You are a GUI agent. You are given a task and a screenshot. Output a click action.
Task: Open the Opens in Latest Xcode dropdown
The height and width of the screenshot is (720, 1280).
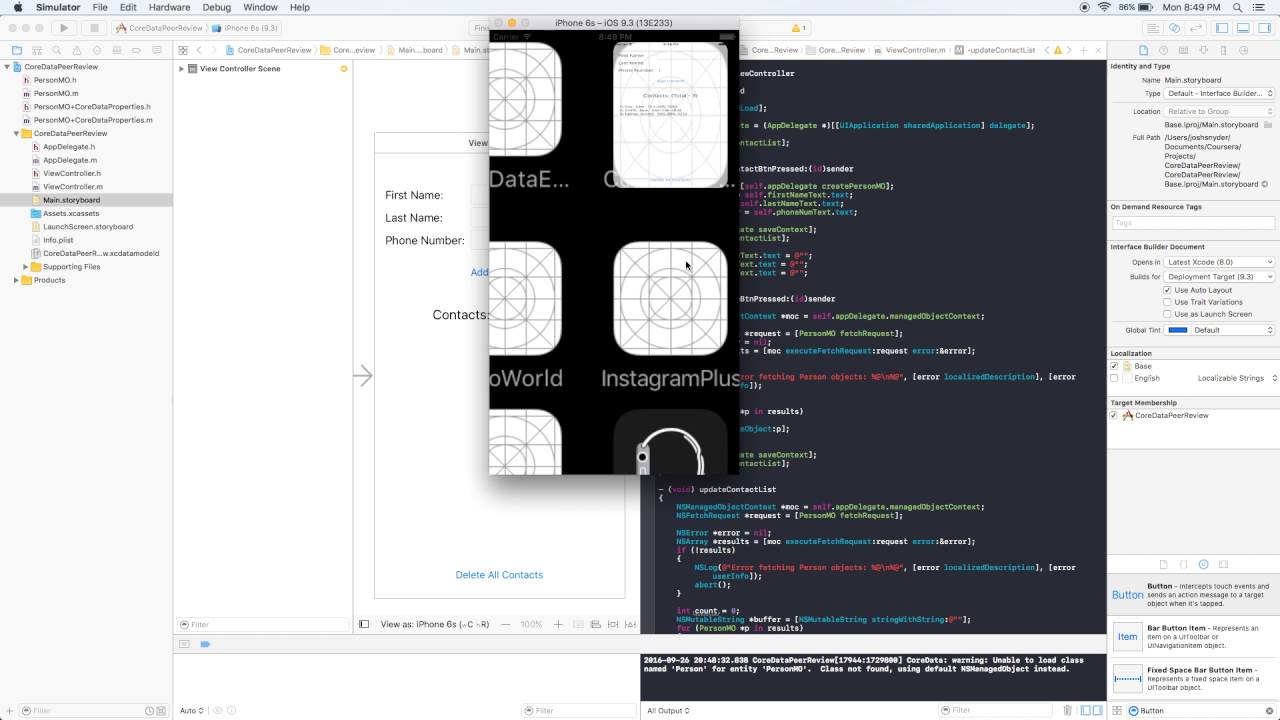pyautogui.click(x=1220, y=262)
